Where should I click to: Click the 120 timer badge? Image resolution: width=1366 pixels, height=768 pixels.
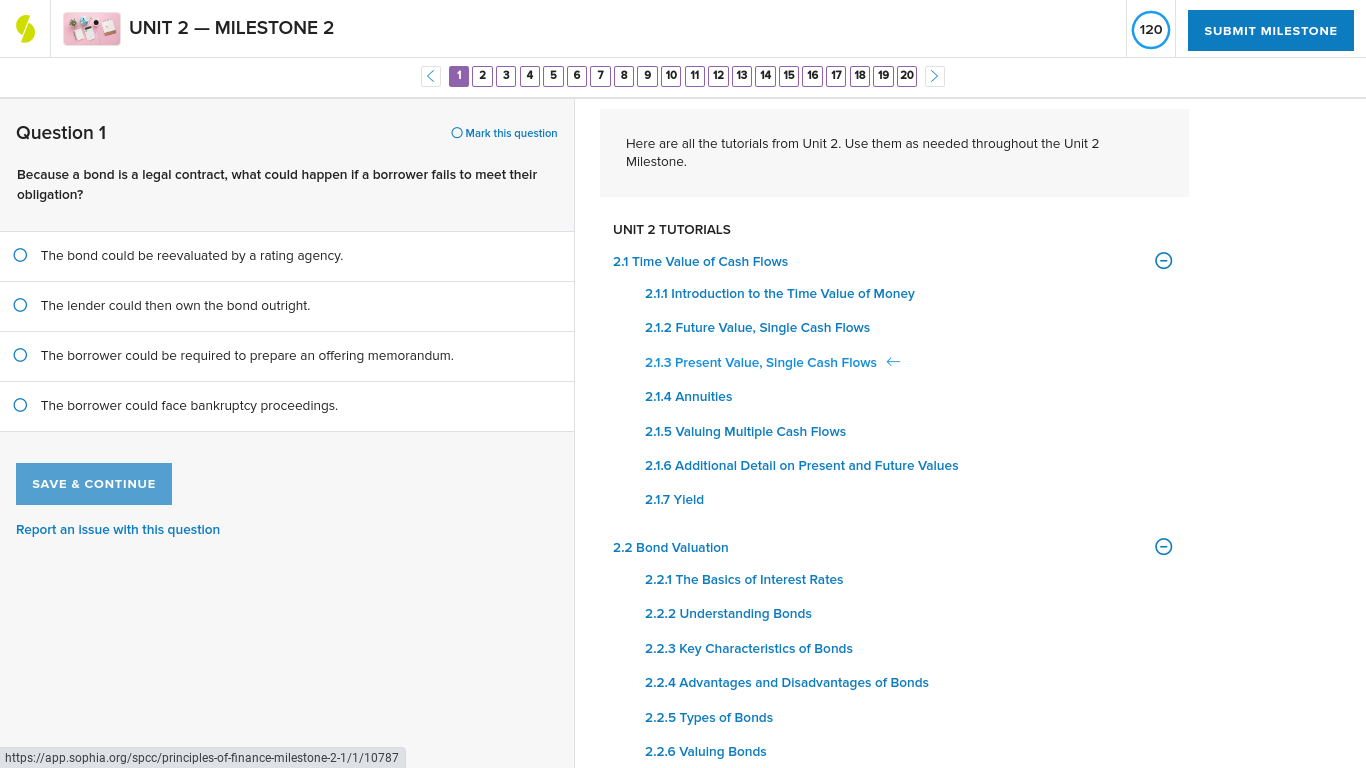click(1150, 30)
